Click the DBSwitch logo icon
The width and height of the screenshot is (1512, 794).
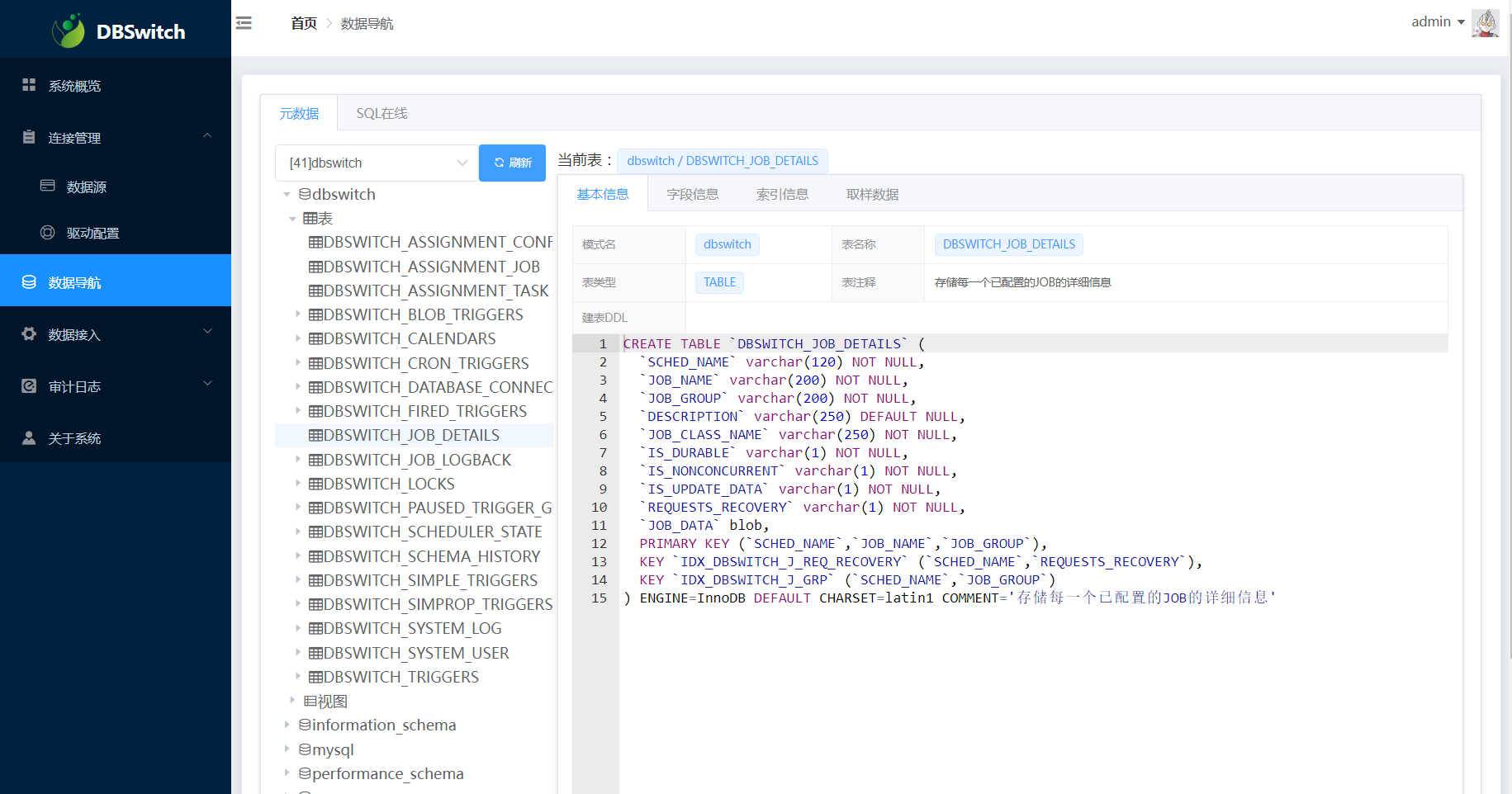click(69, 31)
